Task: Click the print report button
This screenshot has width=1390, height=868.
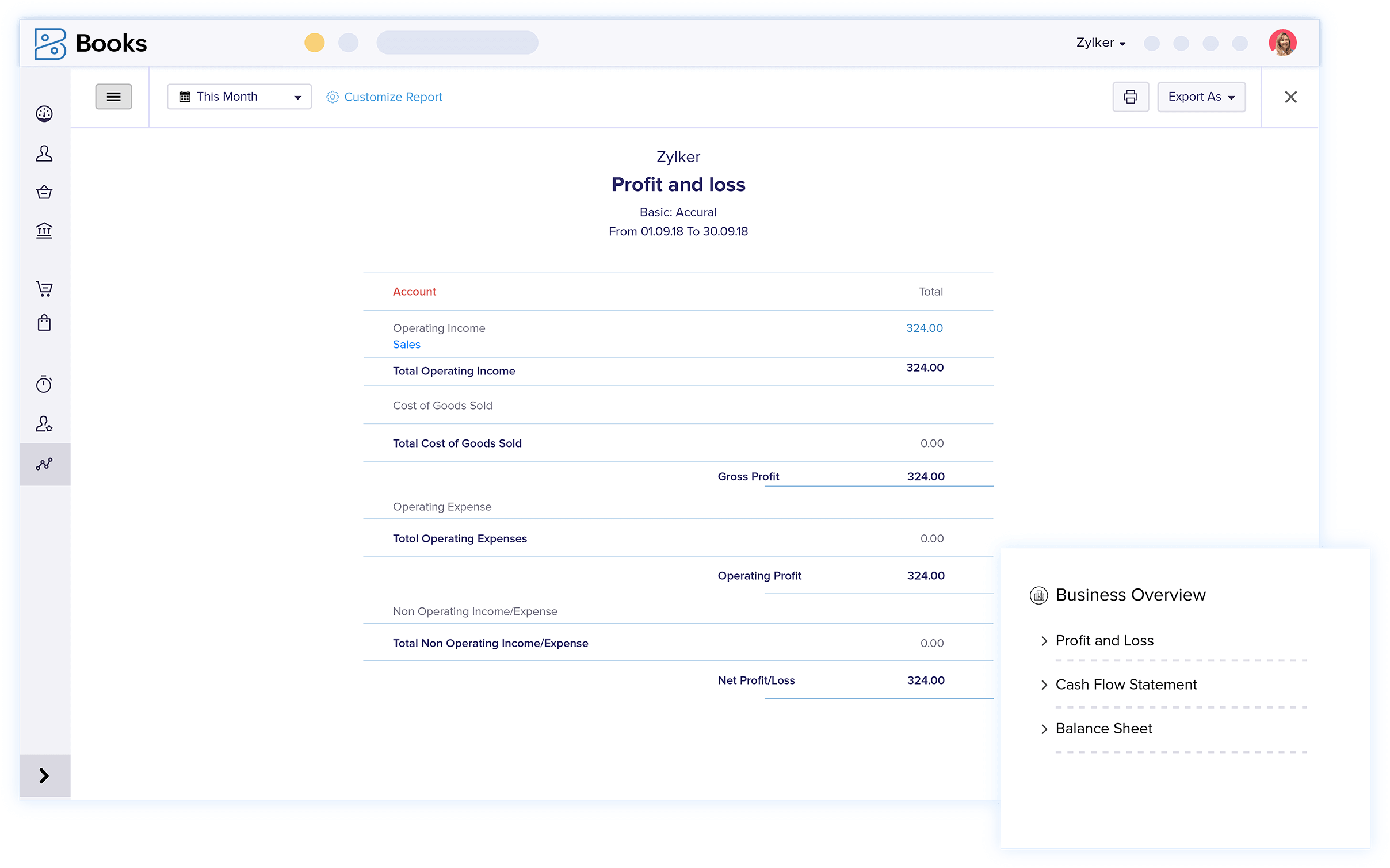Action: 1132,97
